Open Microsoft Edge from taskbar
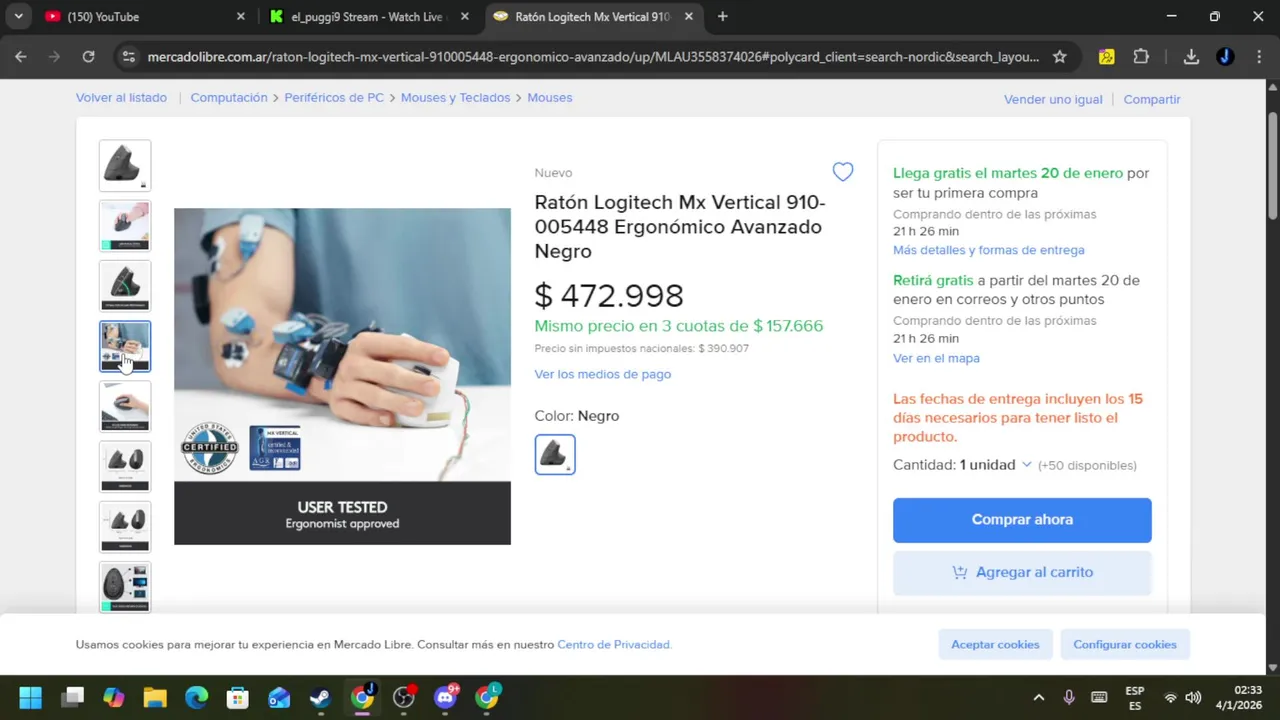Viewport: 1280px width, 720px height. pyautogui.click(x=196, y=697)
